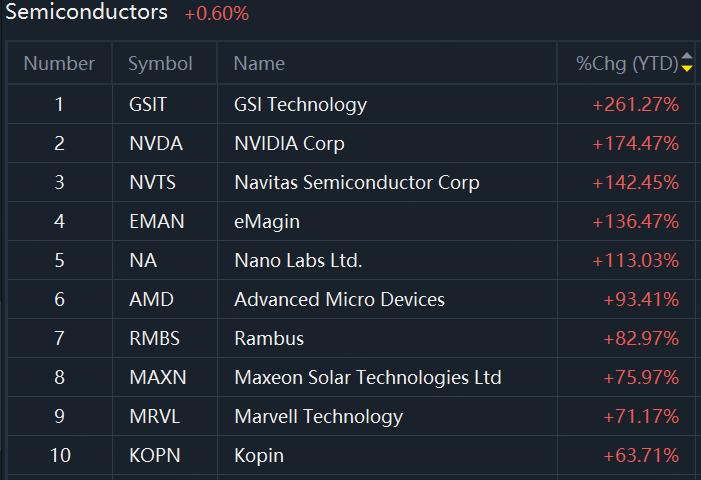Image resolution: width=701 pixels, height=480 pixels.
Task: Click the AMD ticker symbol
Action: pyautogui.click(x=151, y=299)
